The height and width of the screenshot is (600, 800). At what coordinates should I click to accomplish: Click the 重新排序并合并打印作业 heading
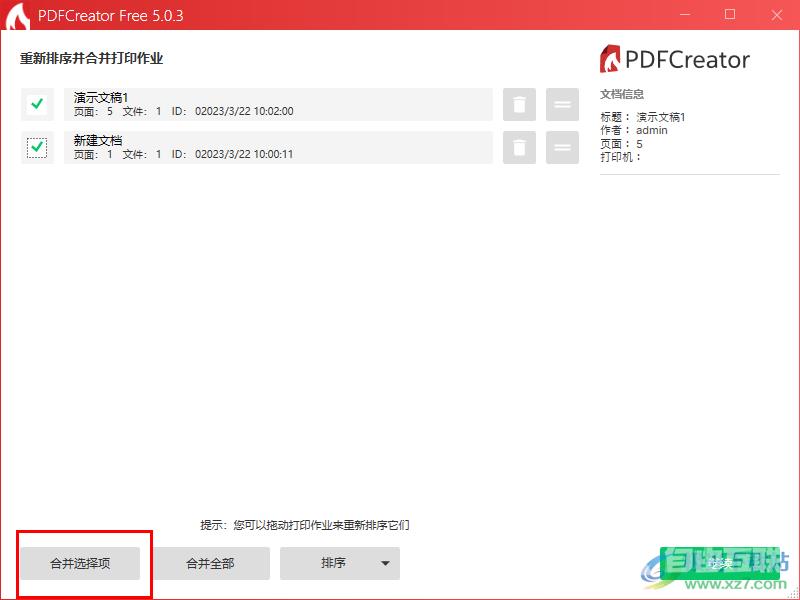[x=92, y=58]
